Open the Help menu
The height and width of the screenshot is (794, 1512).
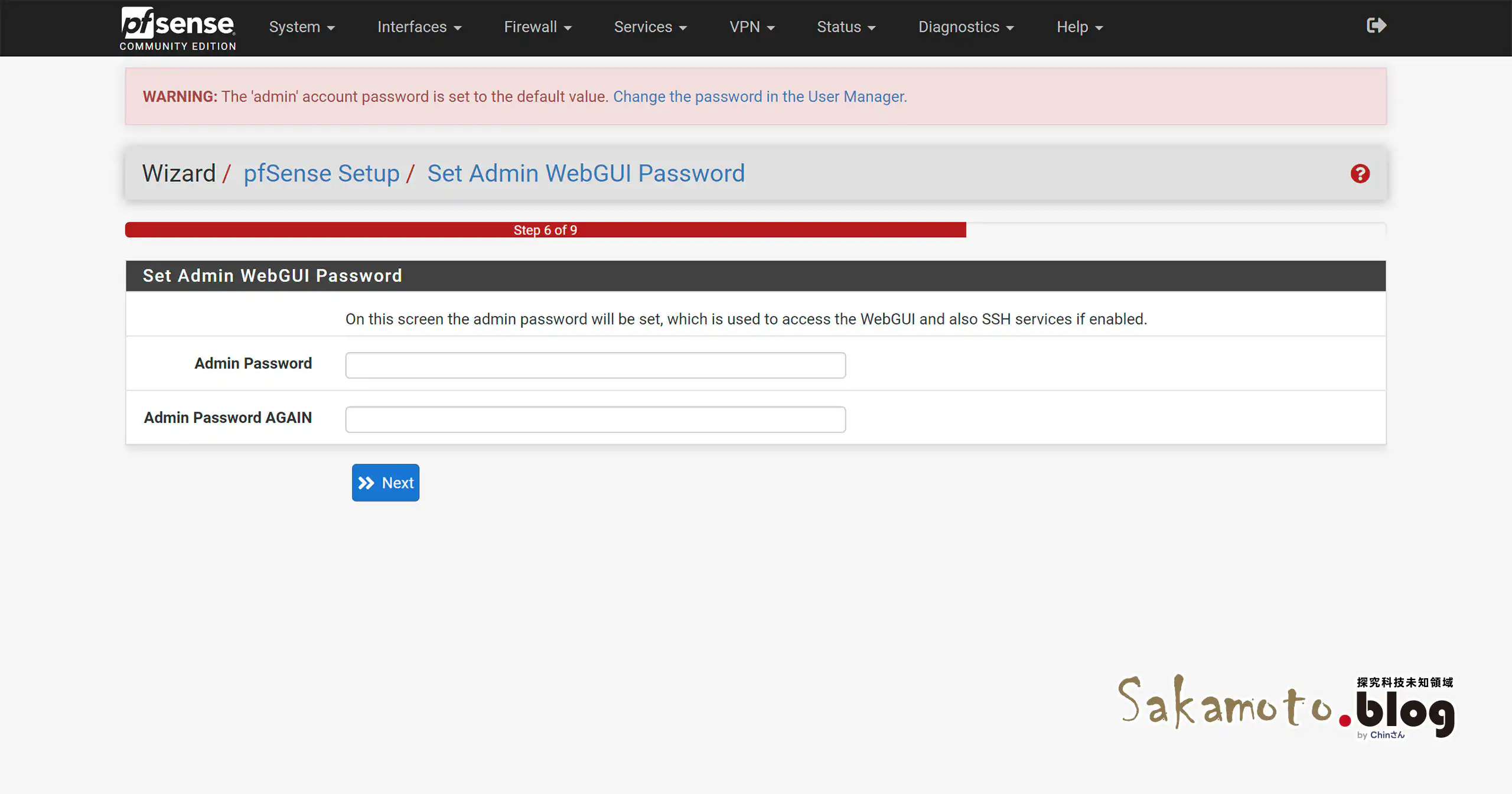tap(1079, 27)
